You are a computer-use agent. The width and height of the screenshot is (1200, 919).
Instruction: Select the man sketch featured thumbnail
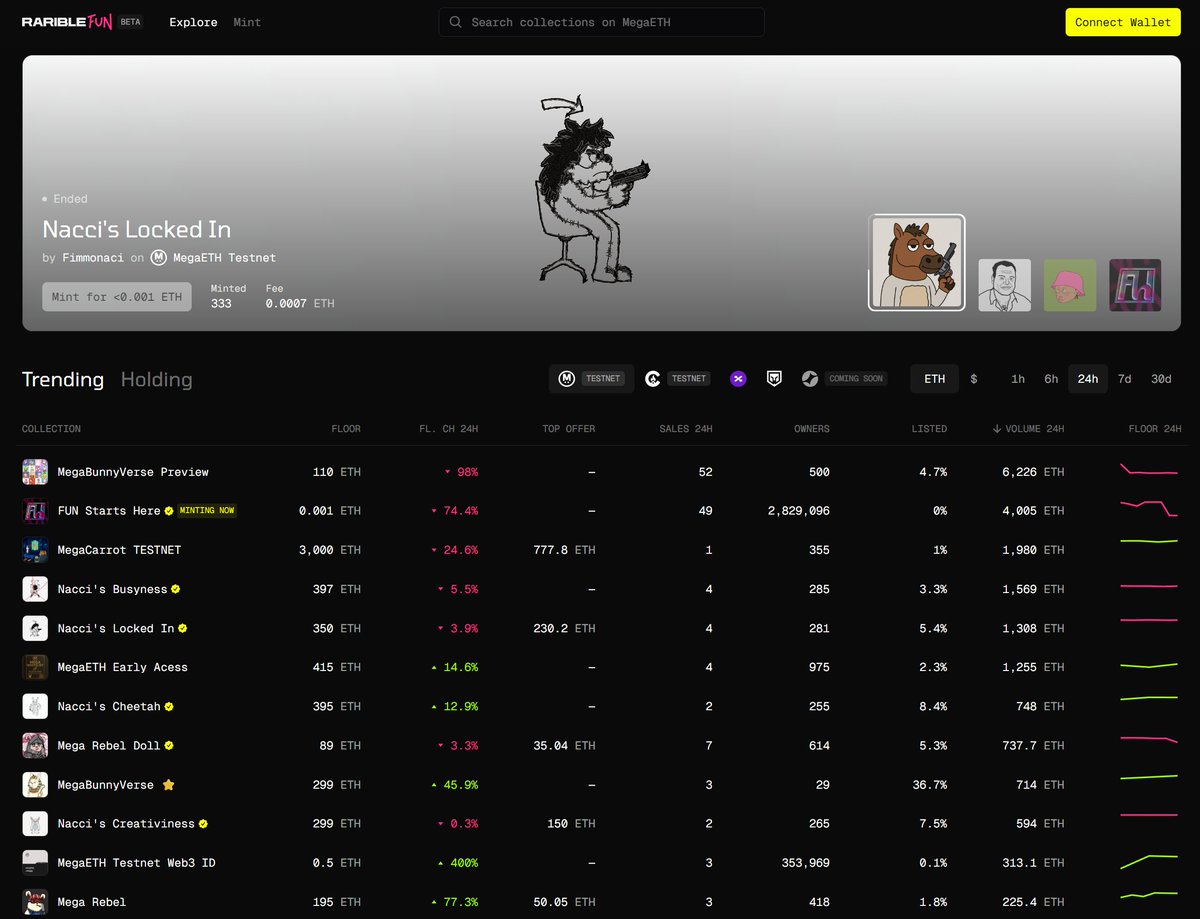[1004, 285]
